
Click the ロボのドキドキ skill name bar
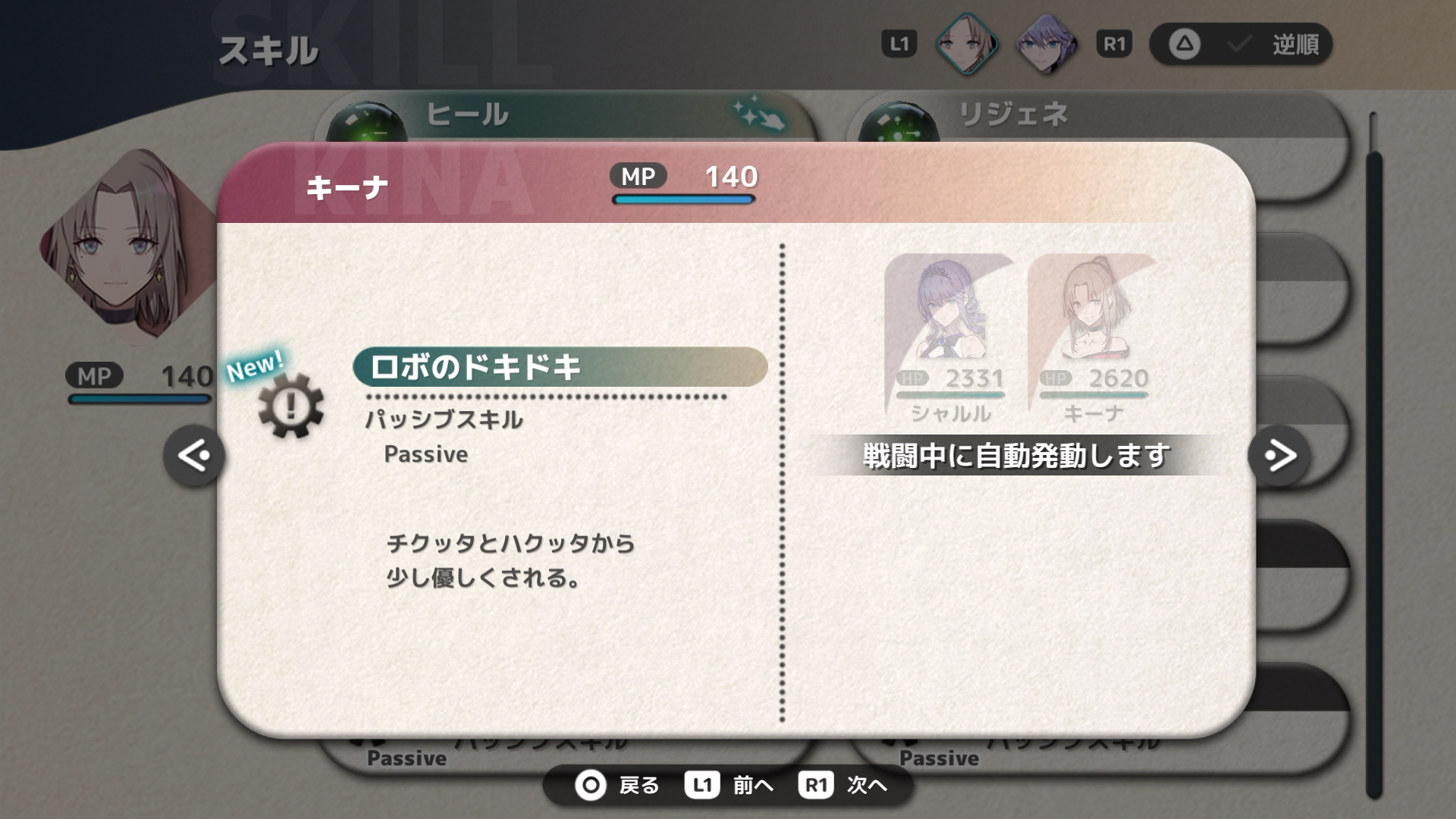[560, 367]
